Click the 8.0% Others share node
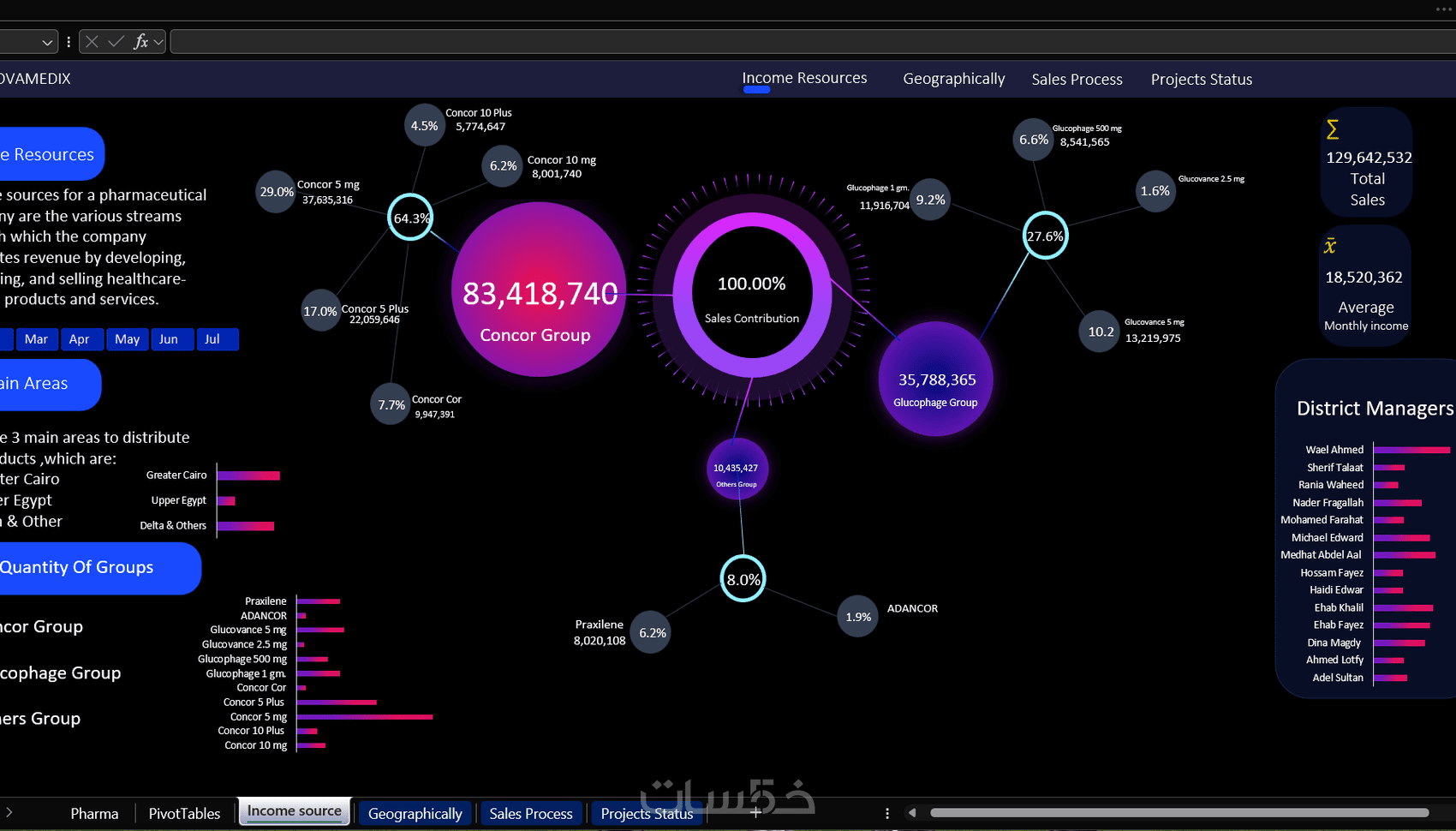 [743, 579]
